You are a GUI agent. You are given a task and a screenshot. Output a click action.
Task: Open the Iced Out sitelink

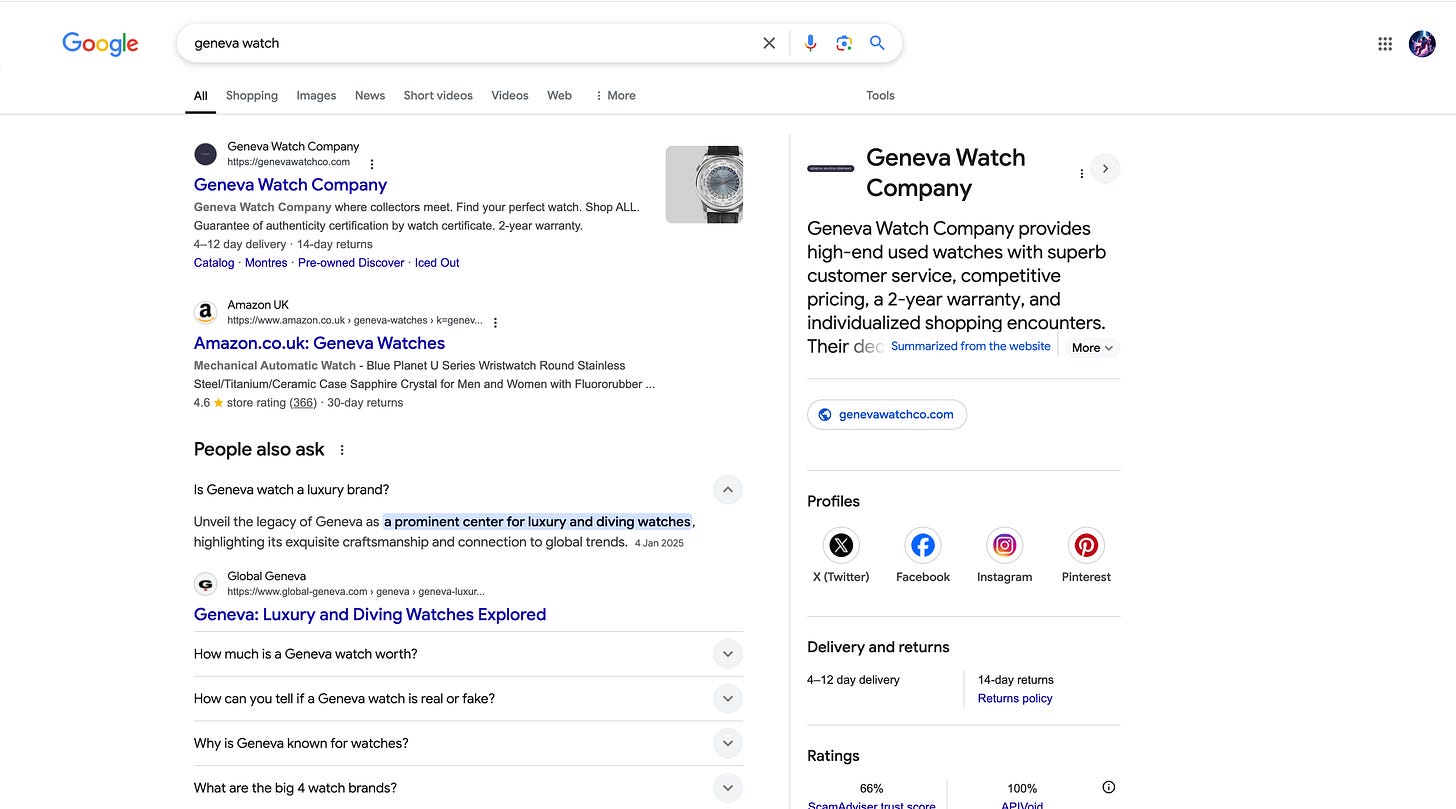point(437,263)
